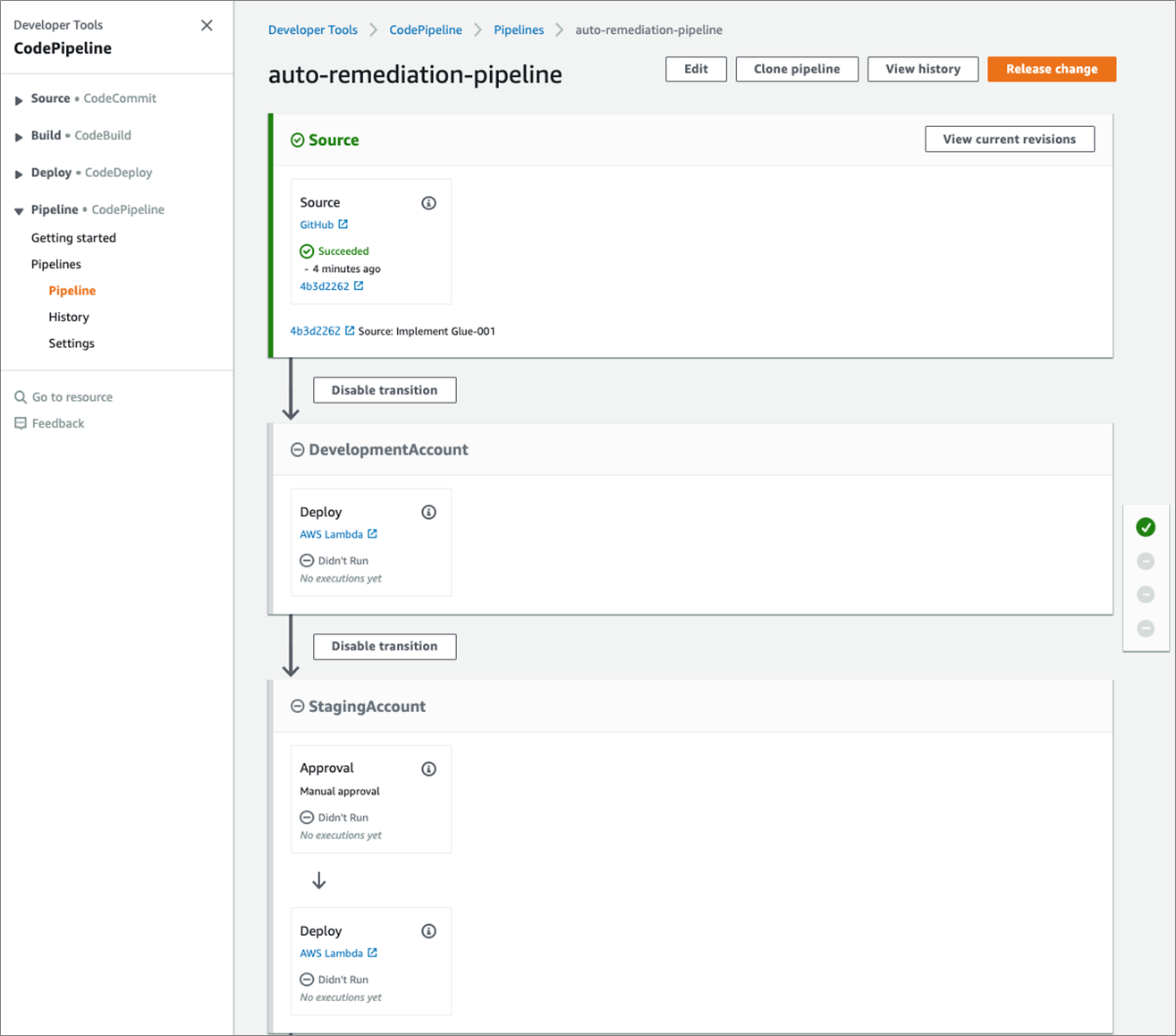This screenshot has height=1036, width=1176.
Task: Click the orange Release change button
Action: pyautogui.click(x=1052, y=69)
